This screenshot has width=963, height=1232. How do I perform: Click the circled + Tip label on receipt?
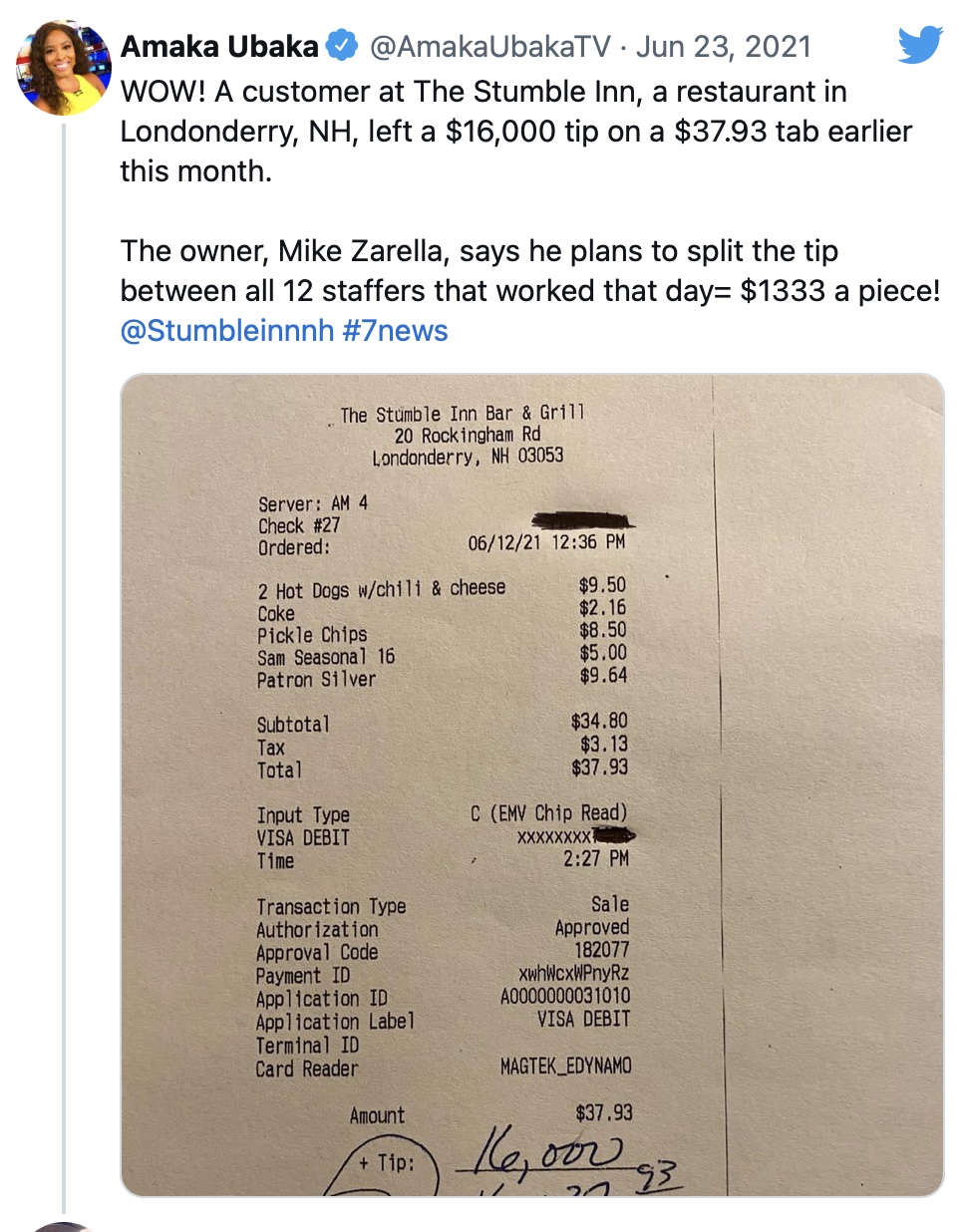click(386, 1164)
